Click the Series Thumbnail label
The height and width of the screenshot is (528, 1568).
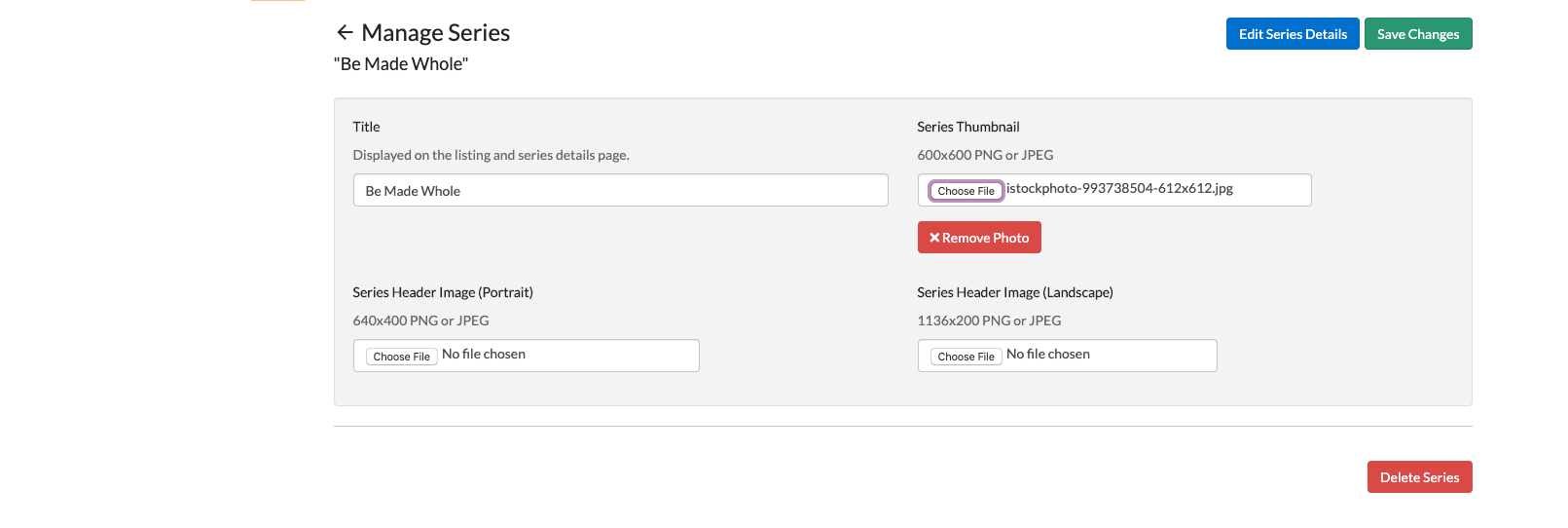tap(968, 127)
